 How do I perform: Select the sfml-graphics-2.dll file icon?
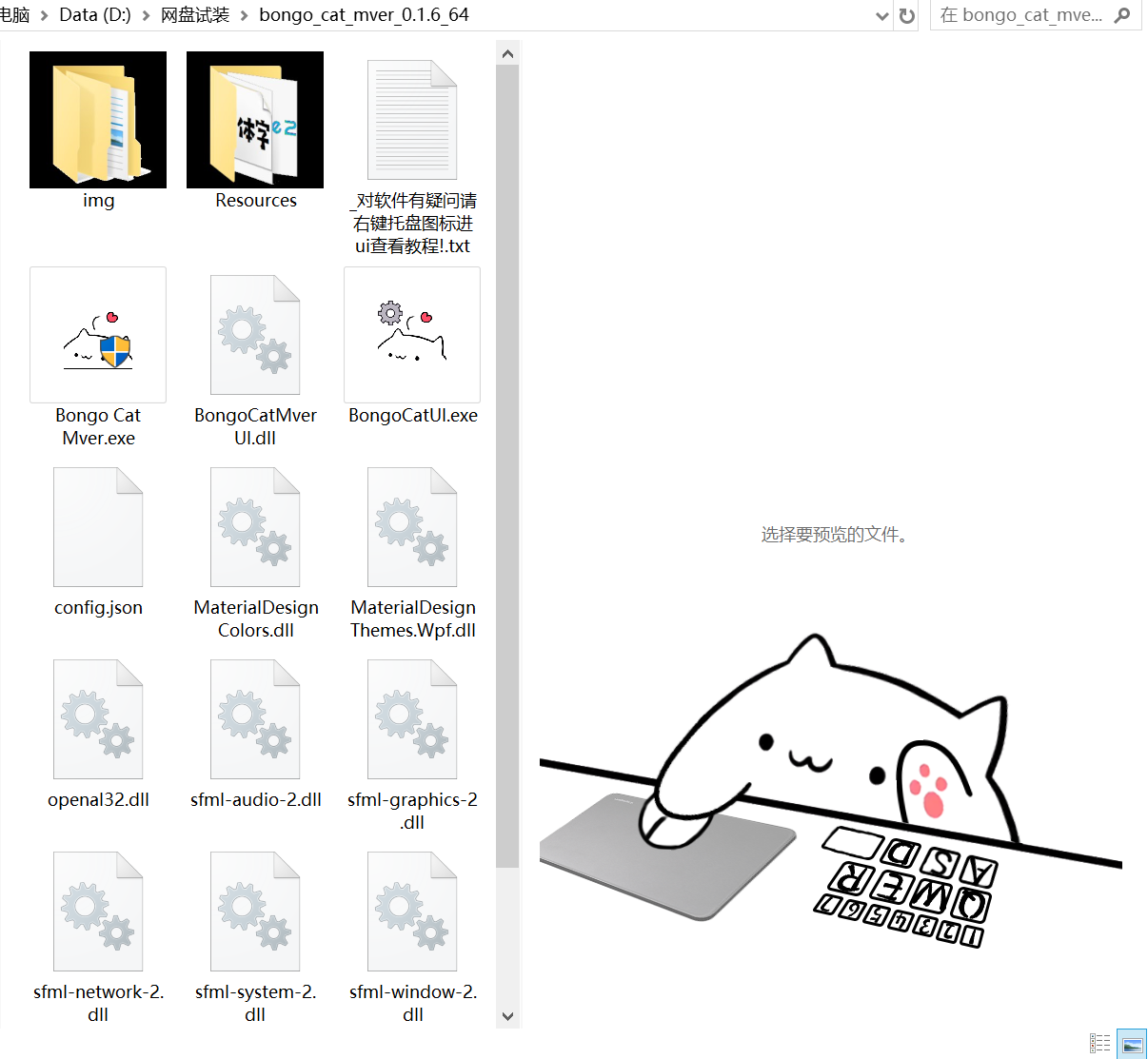[x=412, y=719]
